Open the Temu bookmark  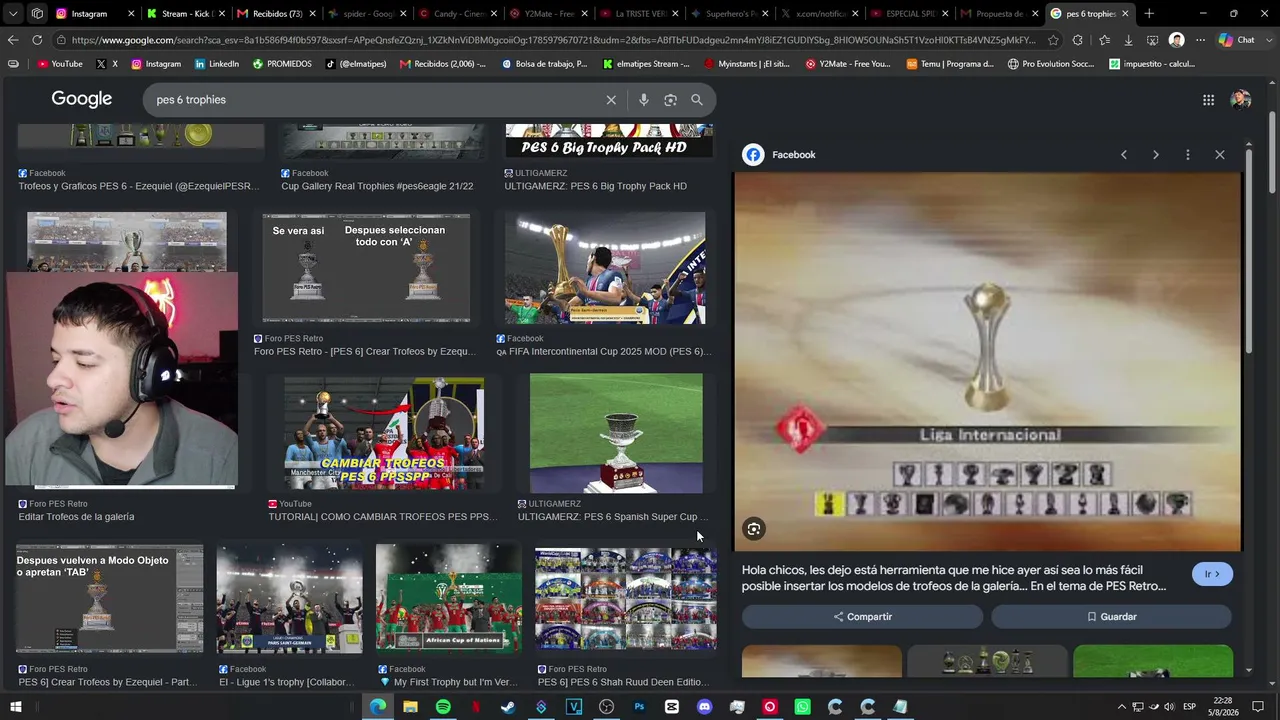pyautogui.click(x=950, y=64)
